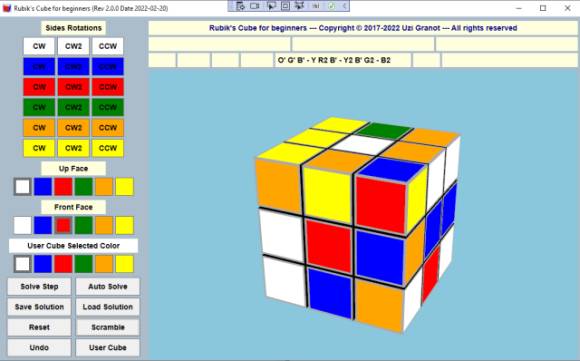This screenshot has width=580, height=361.
Task: Pick orange in User Cube Selected Color
Action: click(x=104, y=264)
